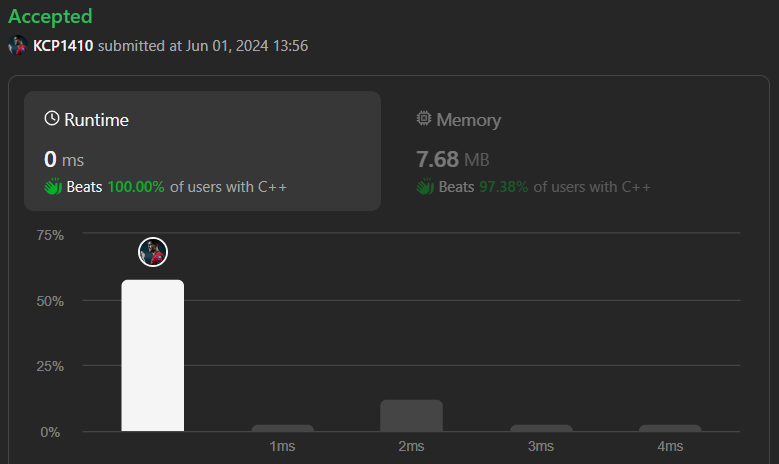Switch to the Memory stats card

569,151
